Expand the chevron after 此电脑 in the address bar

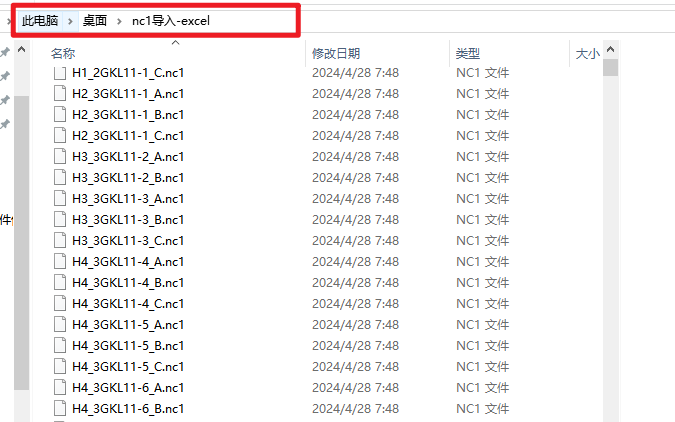pyautogui.click(x=70, y=21)
